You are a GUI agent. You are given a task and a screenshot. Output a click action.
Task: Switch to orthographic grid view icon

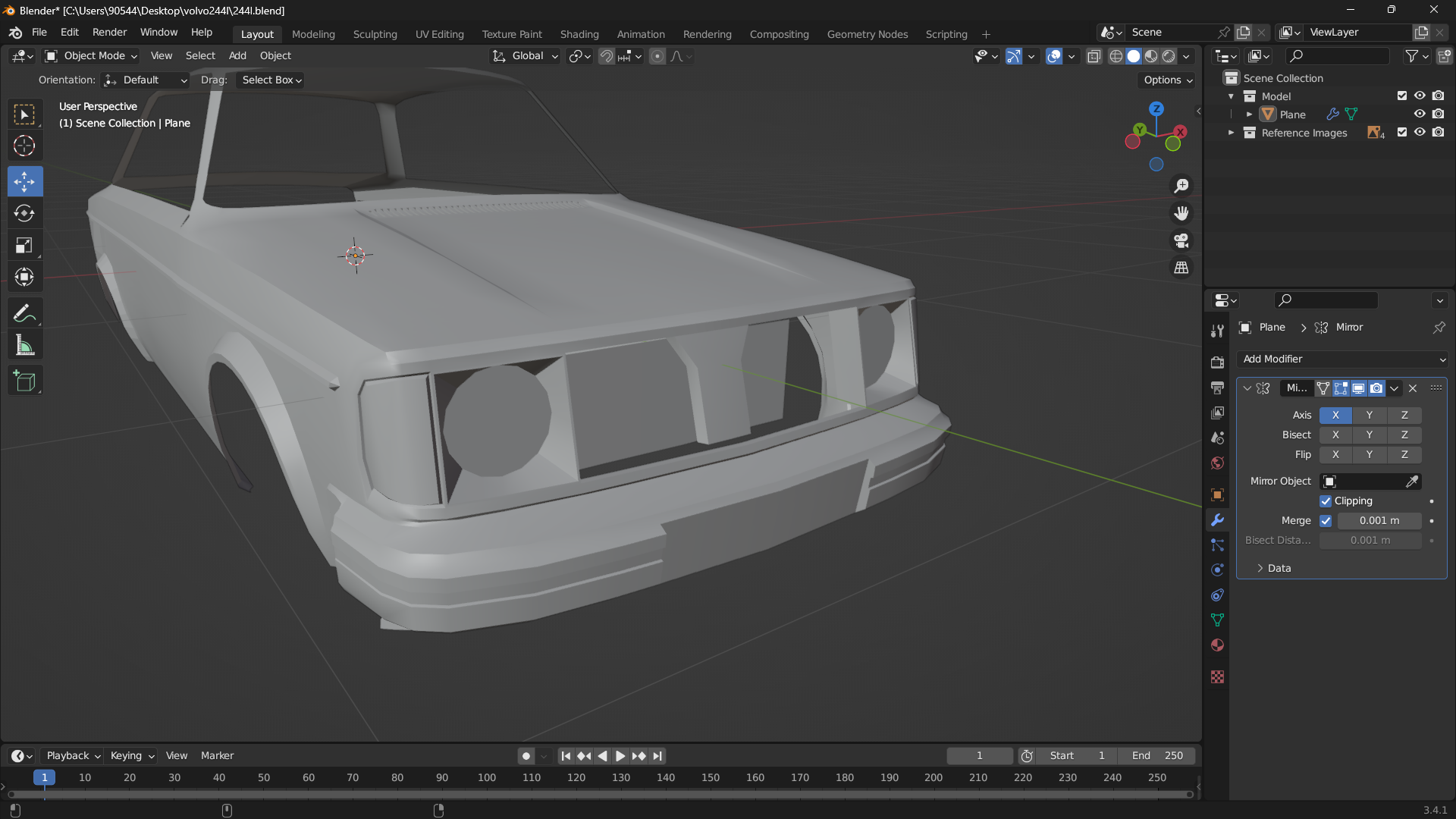pyautogui.click(x=1181, y=268)
